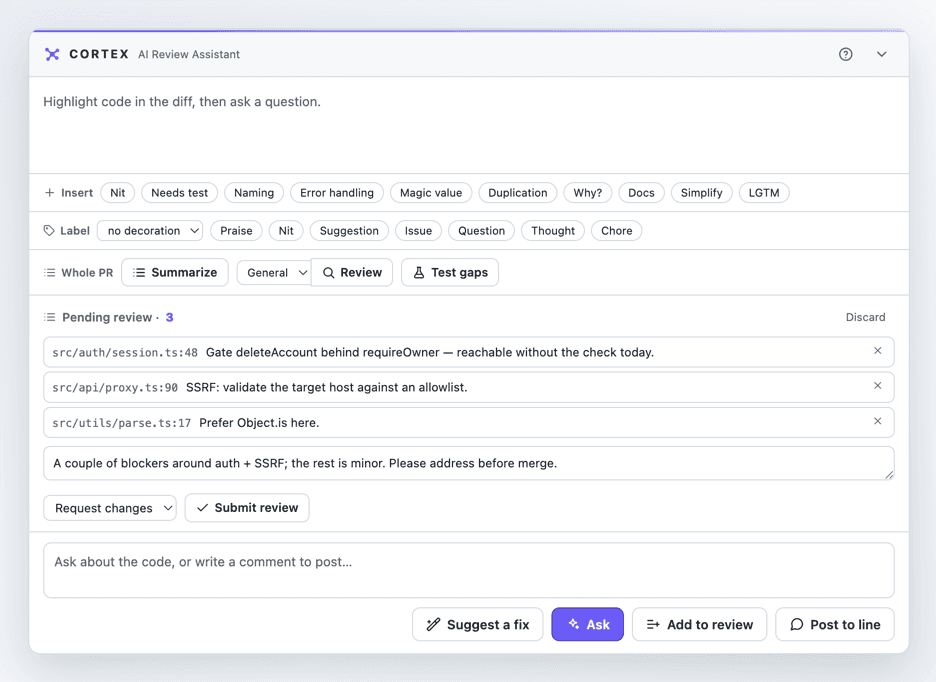
Task: Insert the LGTM snippet
Action: [x=764, y=193]
